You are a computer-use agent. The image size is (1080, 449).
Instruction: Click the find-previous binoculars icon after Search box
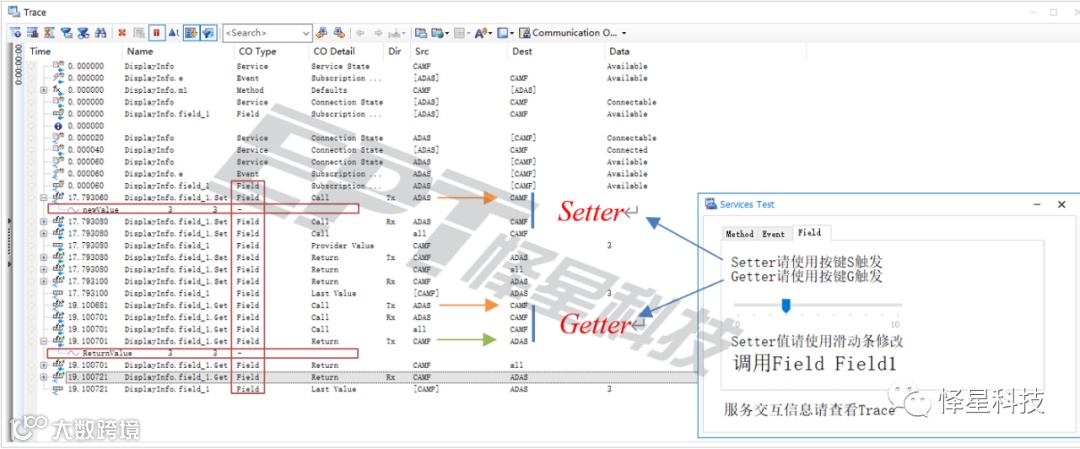point(322,32)
